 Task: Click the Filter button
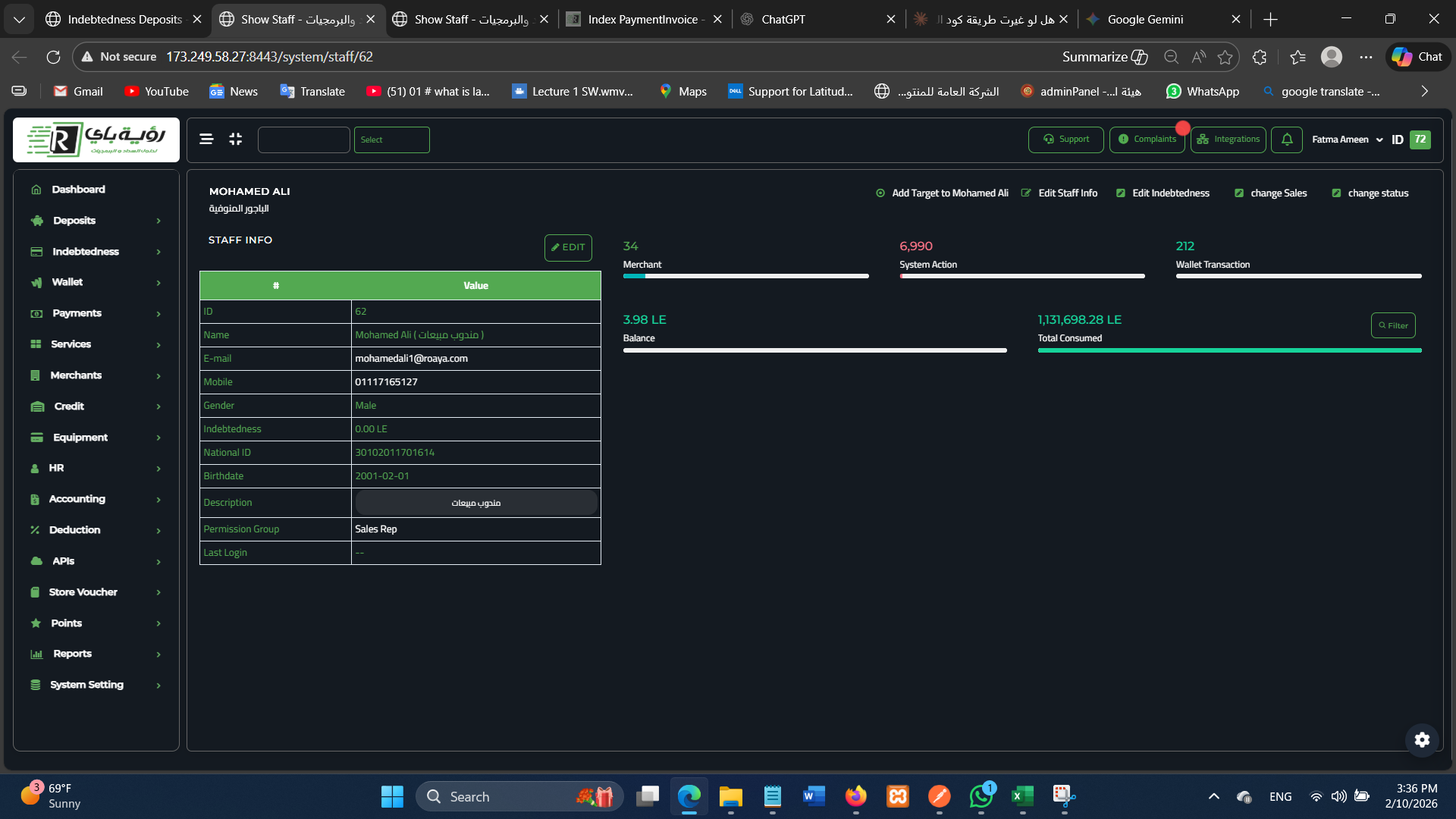(1393, 325)
